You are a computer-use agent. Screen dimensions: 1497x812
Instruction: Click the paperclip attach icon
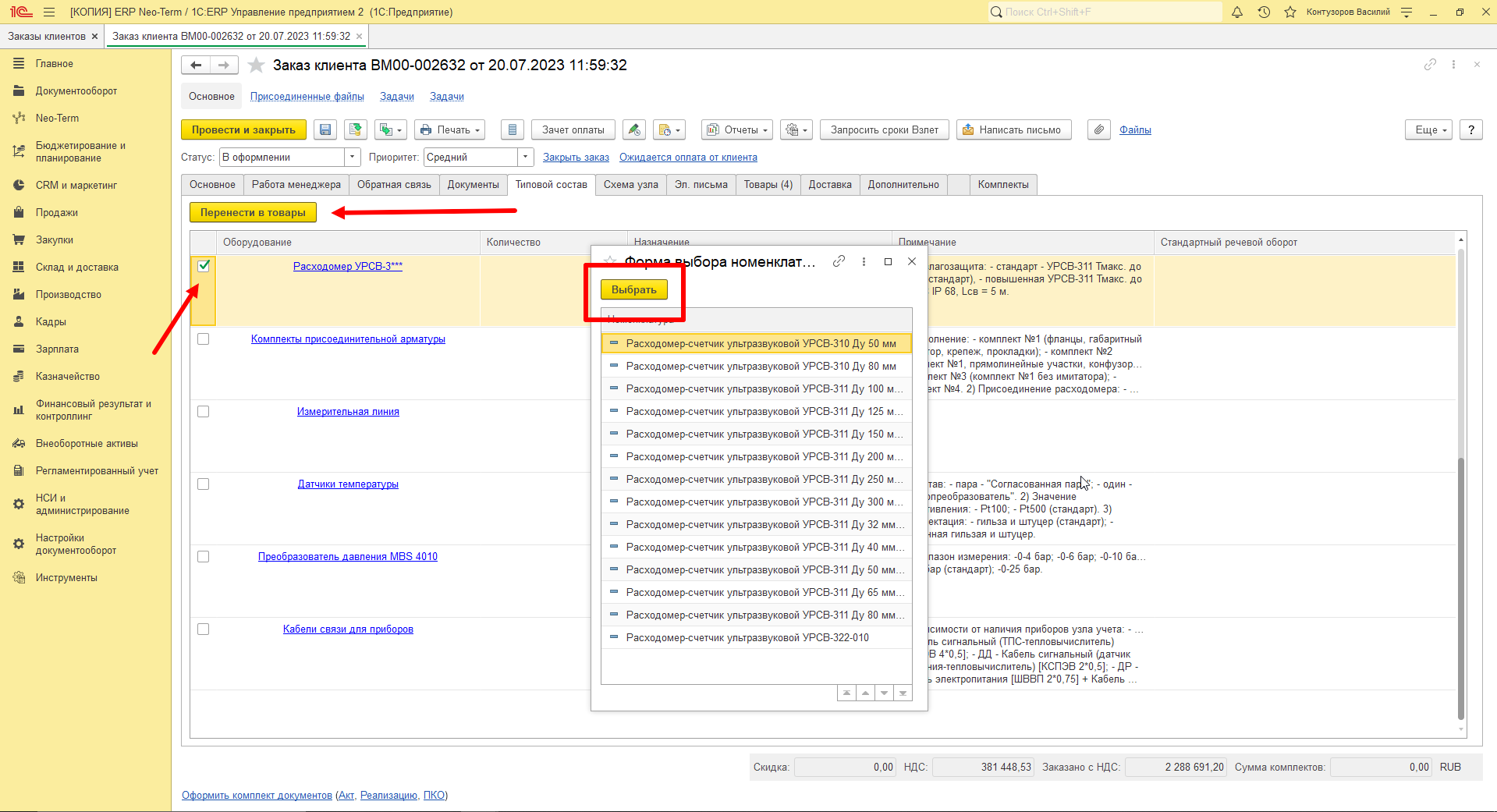tap(1099, 129)
